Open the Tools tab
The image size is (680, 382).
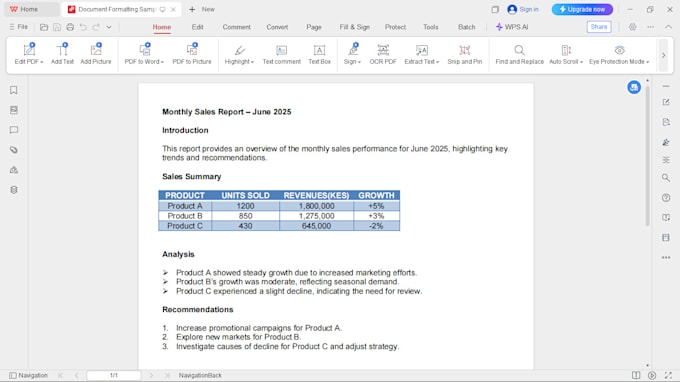pos(431,27)
